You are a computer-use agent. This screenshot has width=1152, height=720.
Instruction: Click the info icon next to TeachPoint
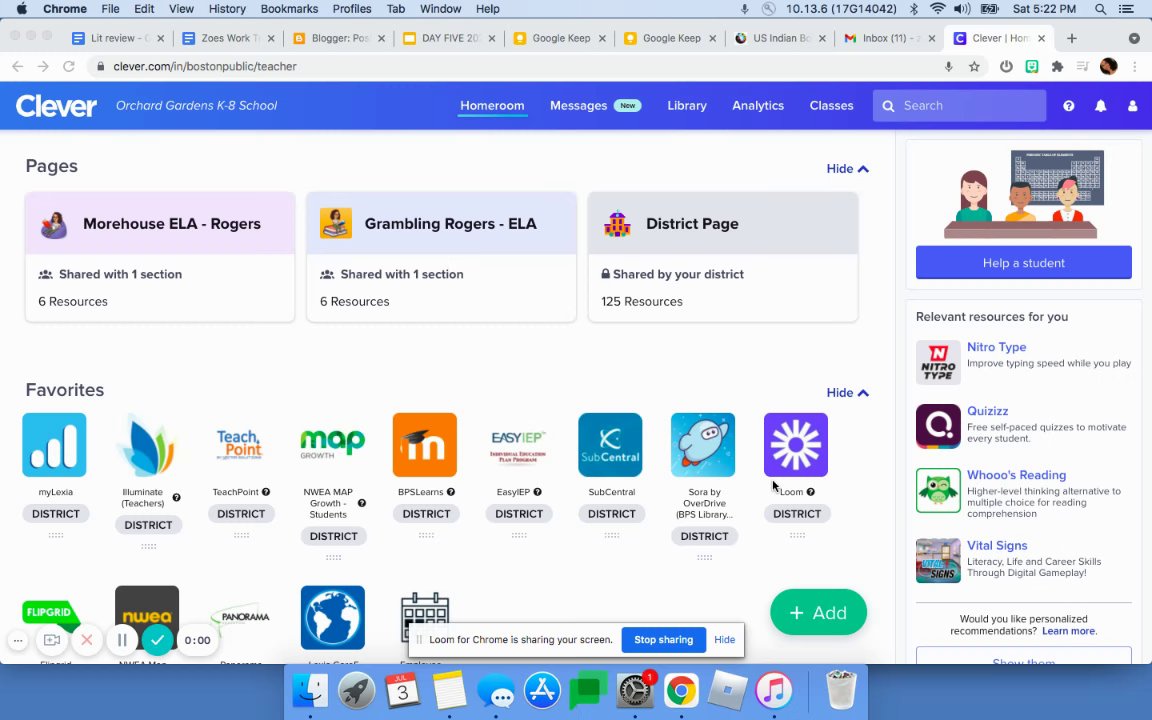(266, 492)
